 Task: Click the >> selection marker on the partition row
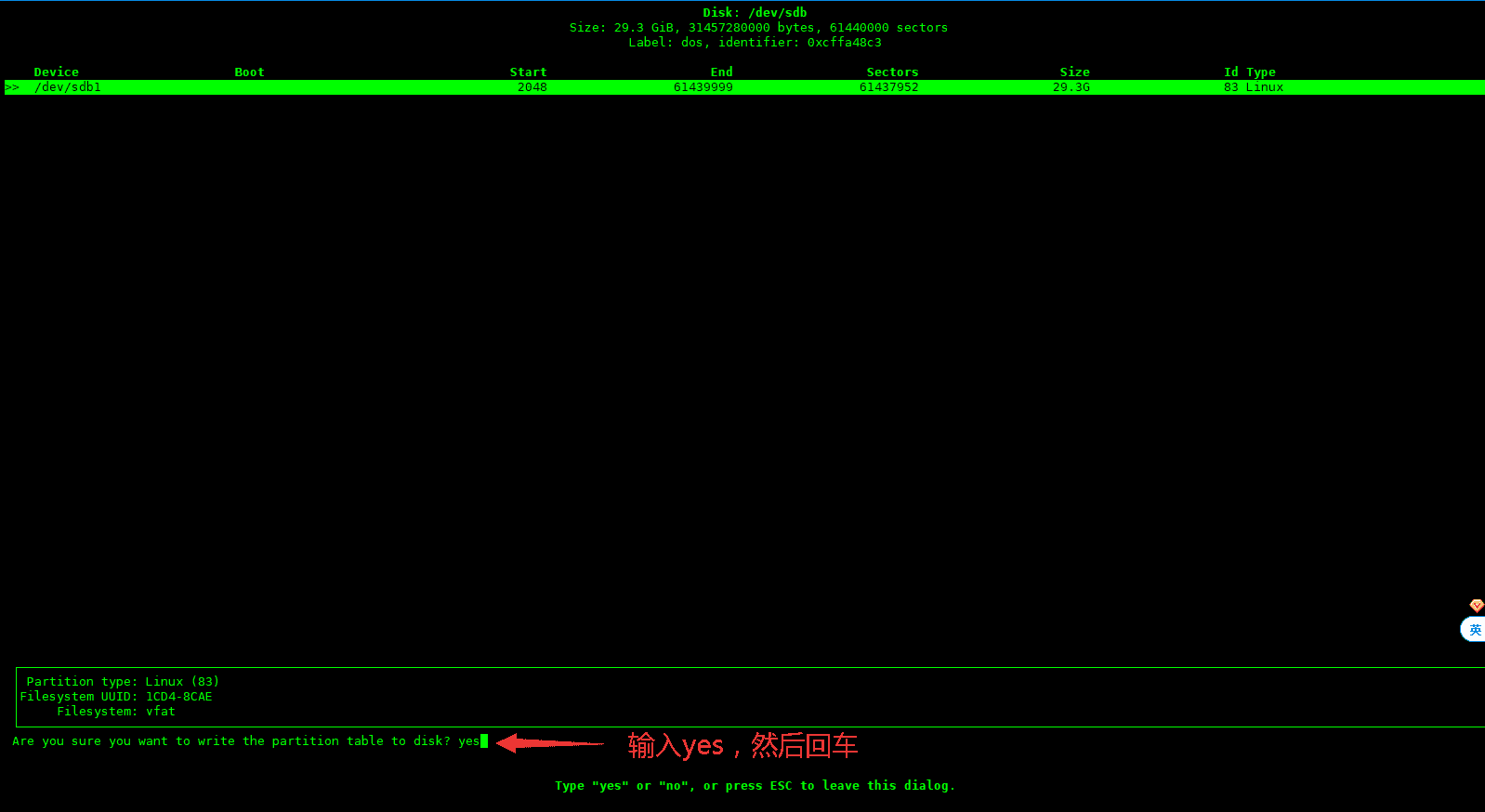(12, 87)
